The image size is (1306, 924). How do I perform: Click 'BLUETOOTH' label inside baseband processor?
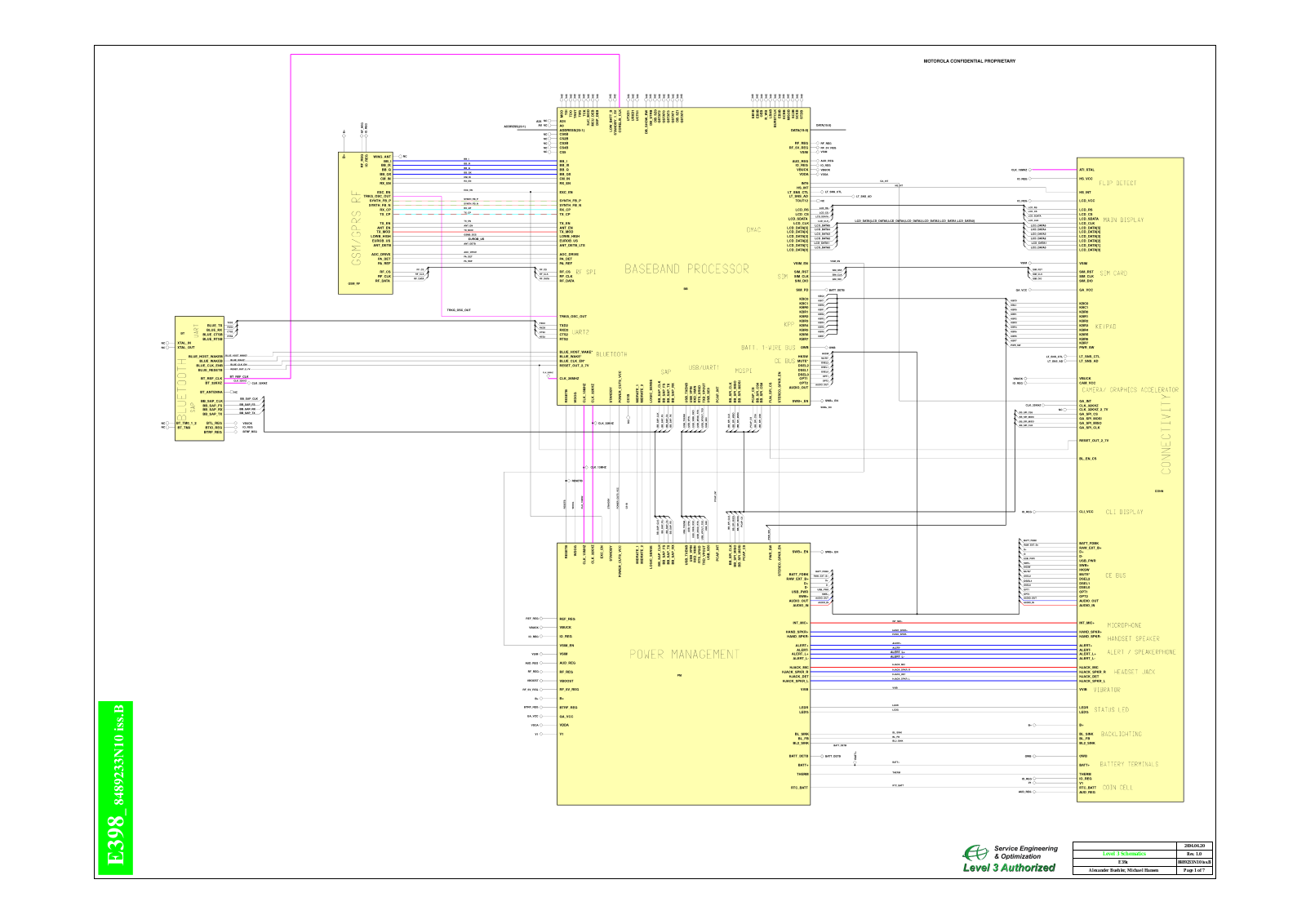(612, 354)
